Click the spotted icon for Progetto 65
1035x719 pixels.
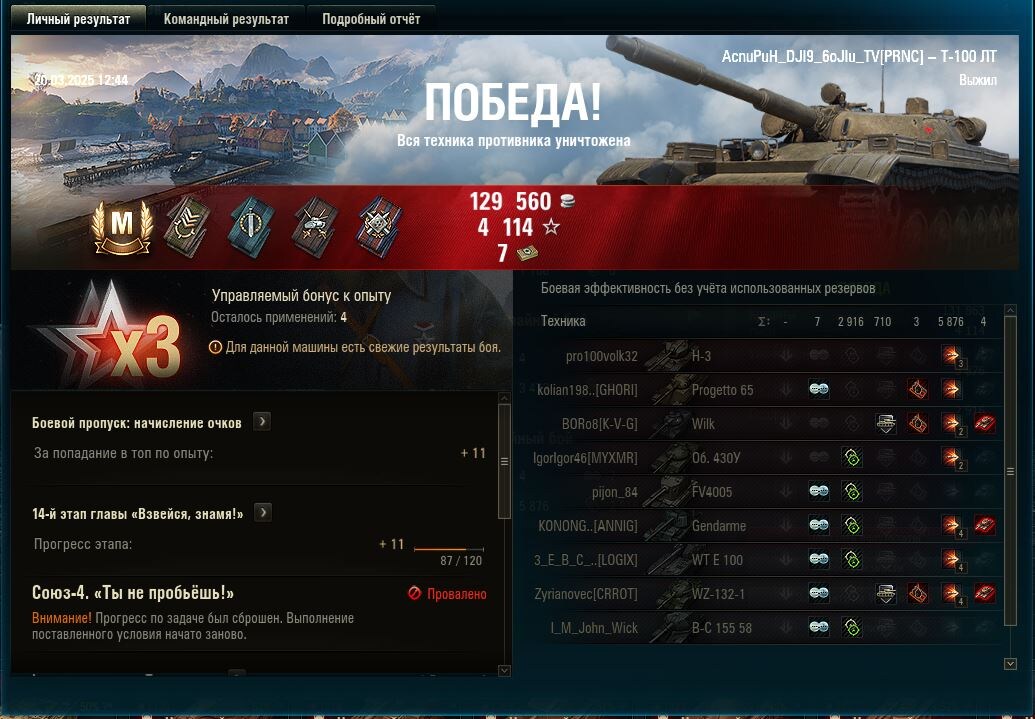pos(819,390)
